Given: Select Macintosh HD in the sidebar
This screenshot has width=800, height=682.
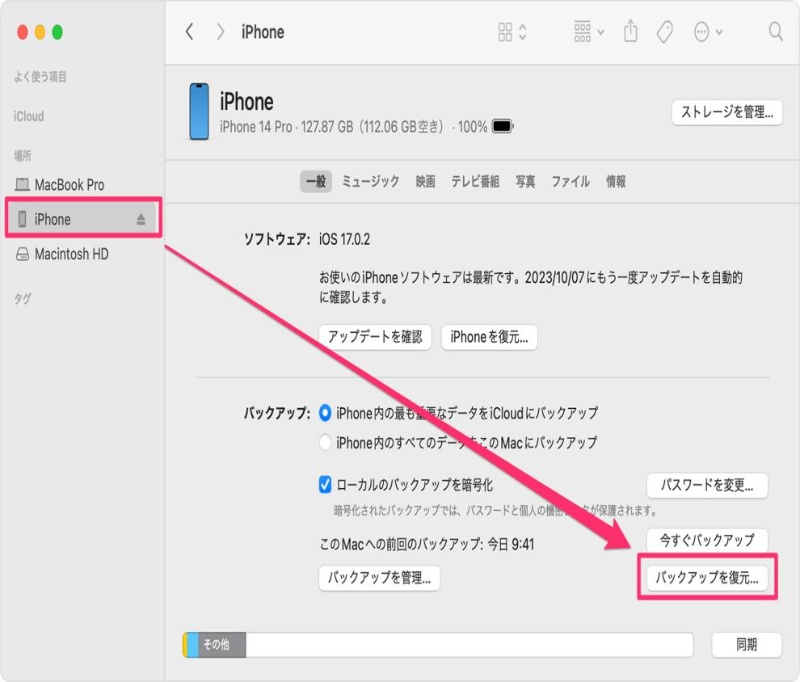Looking at the screenshot, I should coord(70,254).
